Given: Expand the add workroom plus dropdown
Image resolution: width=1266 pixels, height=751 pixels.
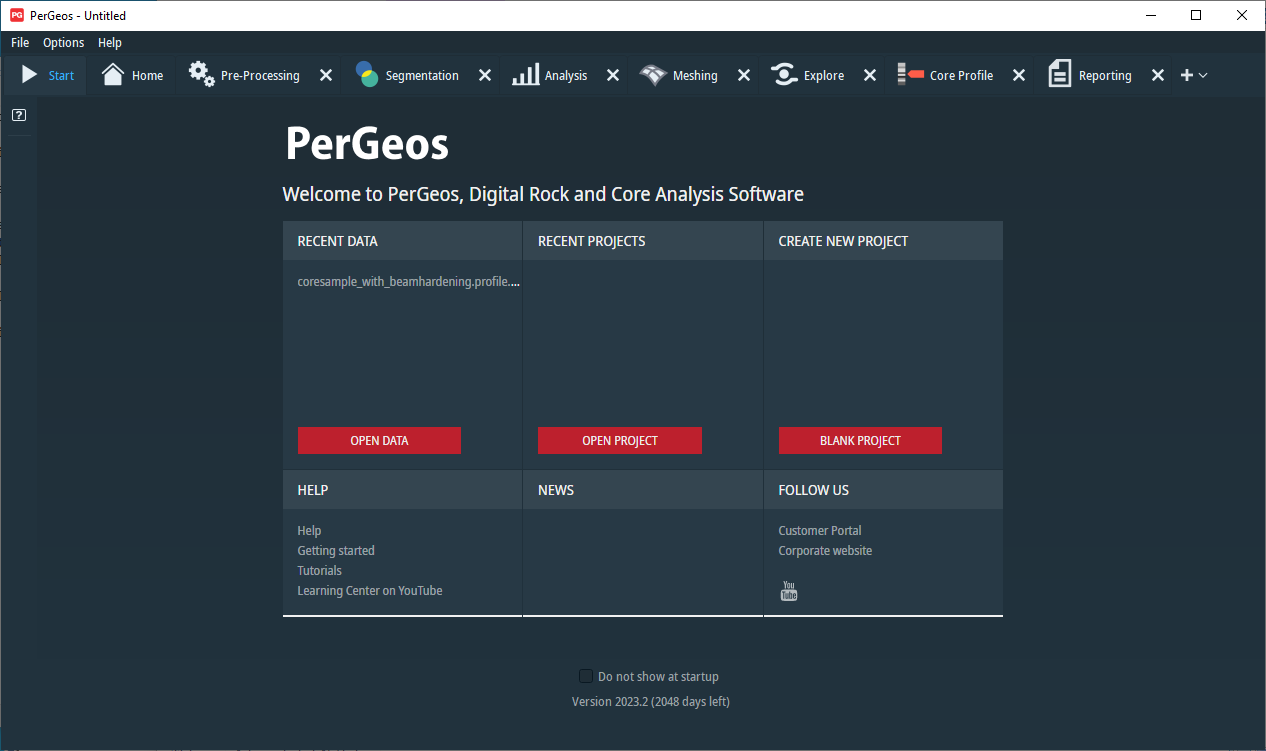Looking at the screenshot, I should [1194, 75].
